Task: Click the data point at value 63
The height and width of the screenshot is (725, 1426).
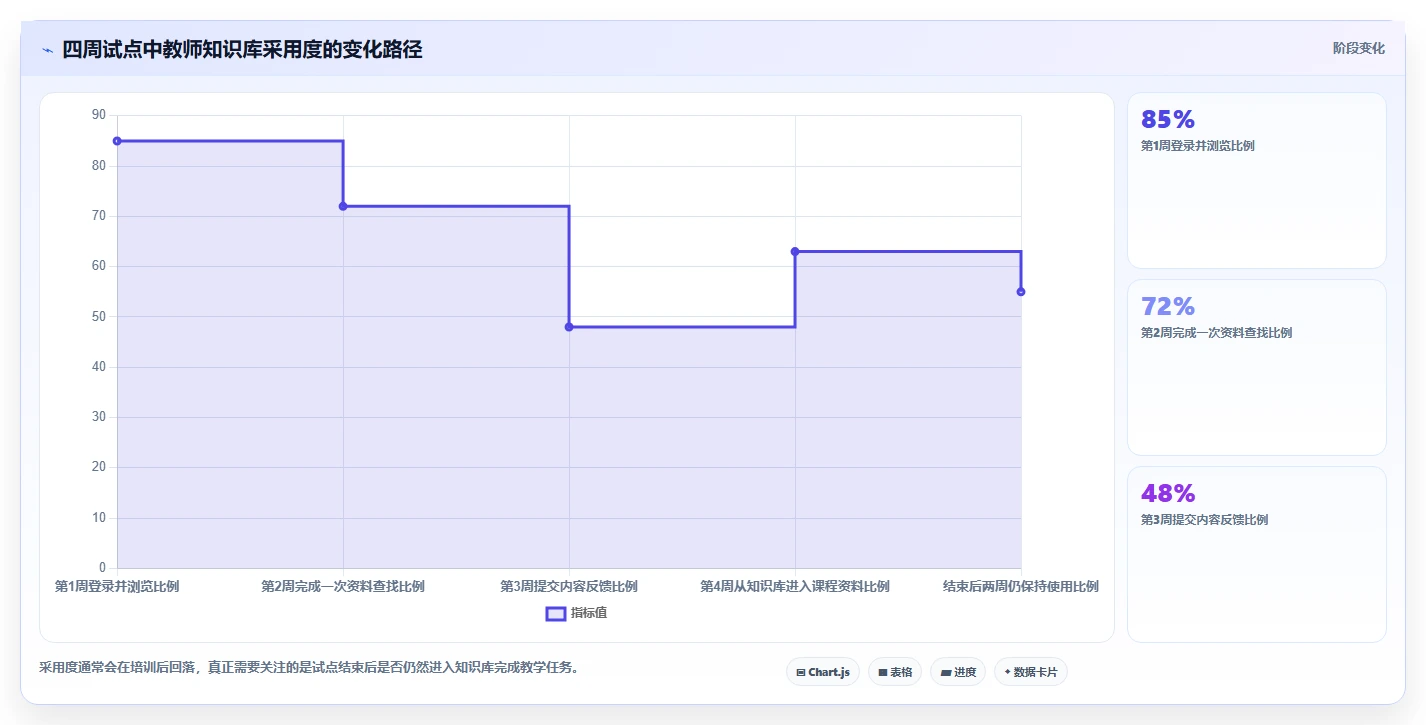Action: (x=795, y=251)
